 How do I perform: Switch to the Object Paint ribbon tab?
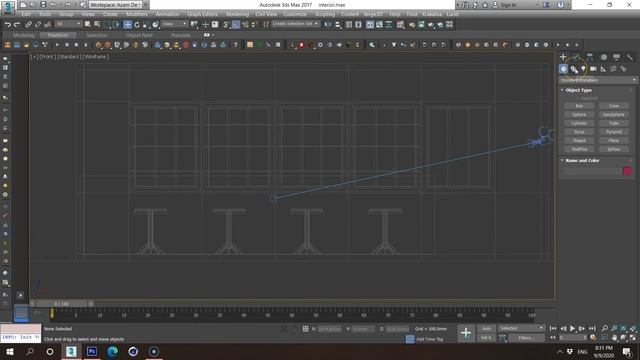pyautogui.click(x=139, y=36)
